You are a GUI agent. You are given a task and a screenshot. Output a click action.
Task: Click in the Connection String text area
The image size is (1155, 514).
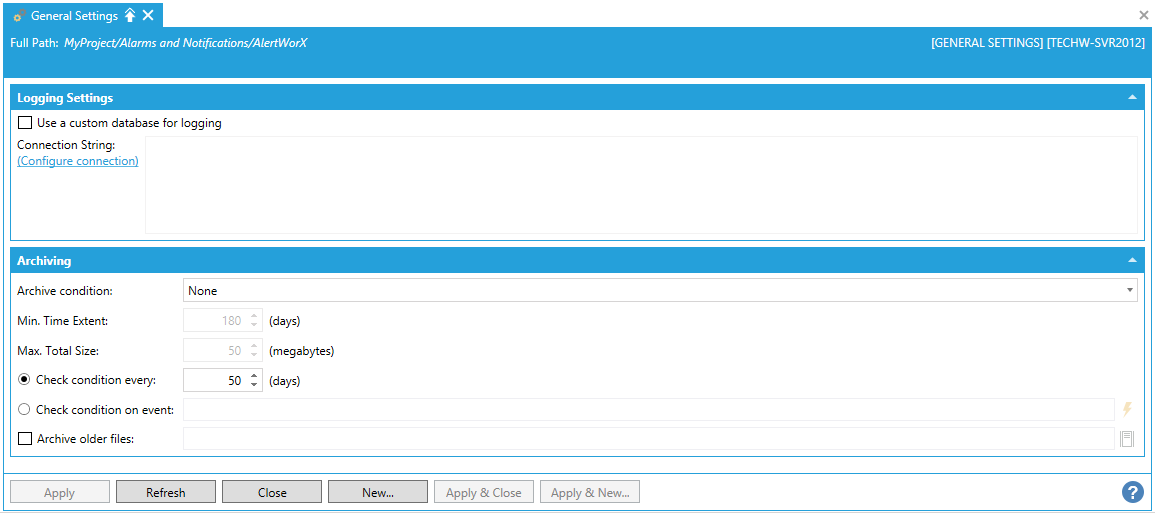coord(640,185)
